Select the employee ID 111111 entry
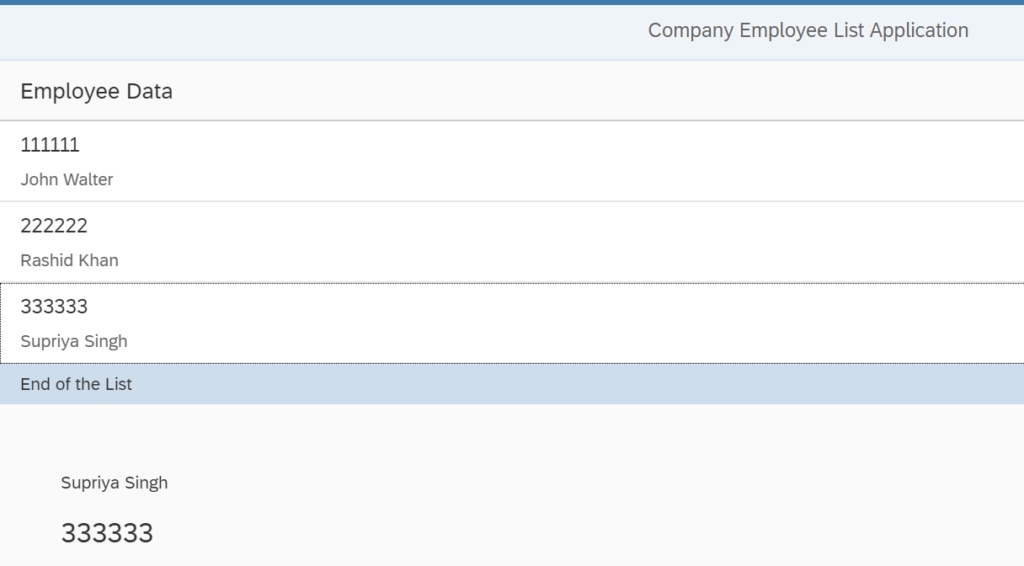The height and width of the screenshot is (566, 1024). (x=50, y=145)
